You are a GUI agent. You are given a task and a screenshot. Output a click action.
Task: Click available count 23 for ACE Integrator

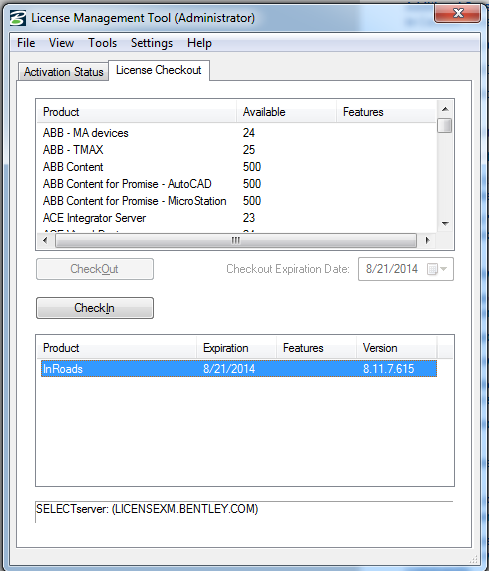point(249,218)
